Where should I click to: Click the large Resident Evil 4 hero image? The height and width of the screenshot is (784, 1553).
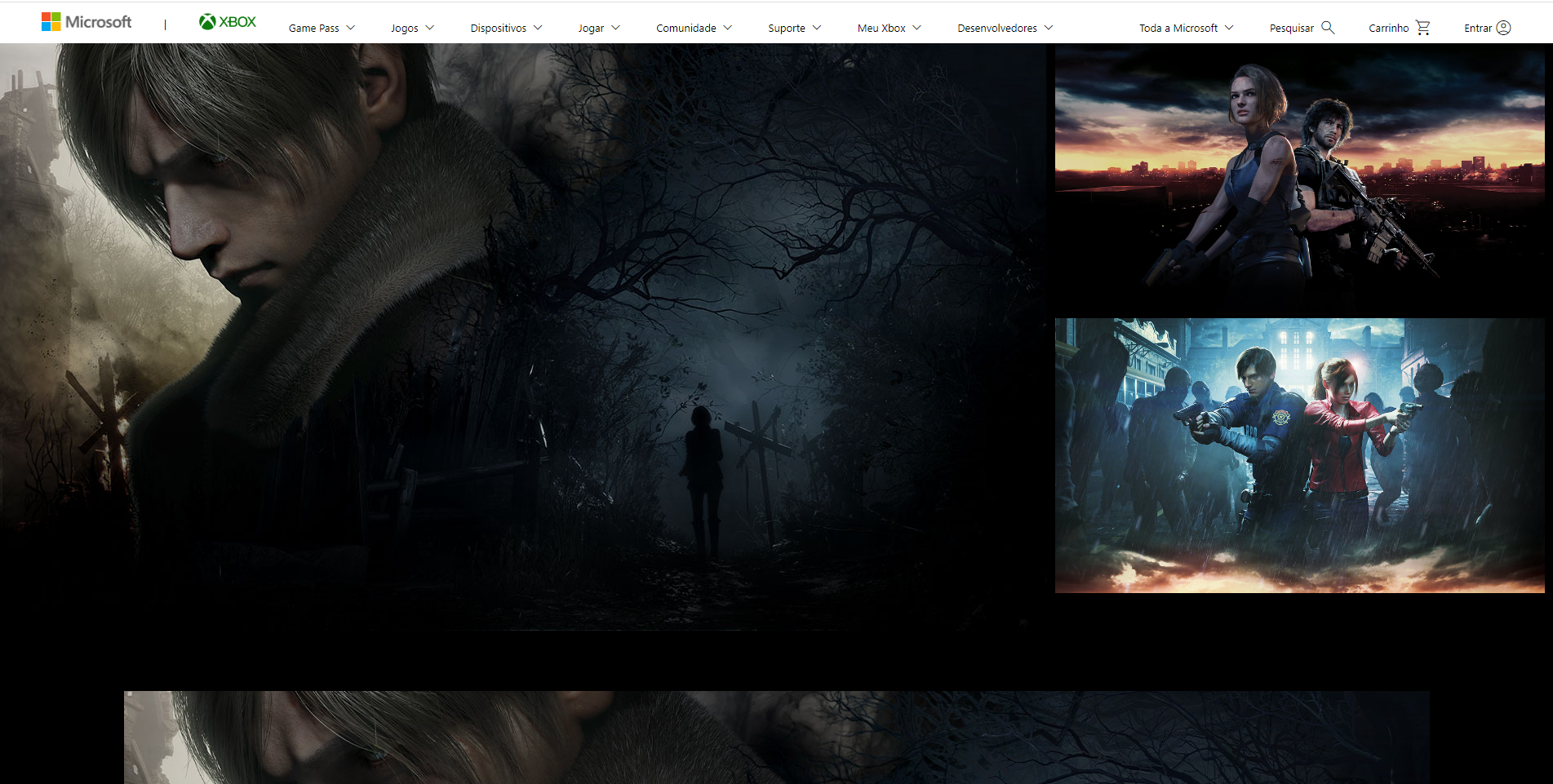point(522,336)
